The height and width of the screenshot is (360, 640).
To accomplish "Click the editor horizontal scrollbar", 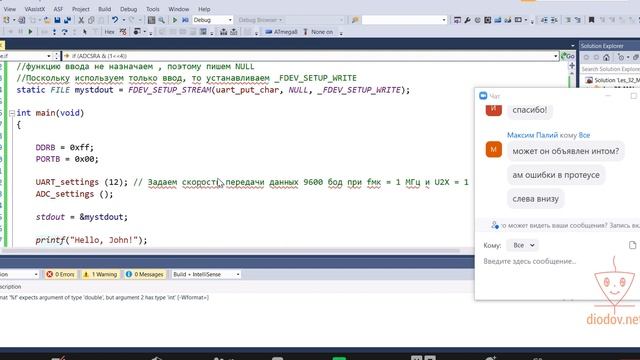I will point(231,251).
